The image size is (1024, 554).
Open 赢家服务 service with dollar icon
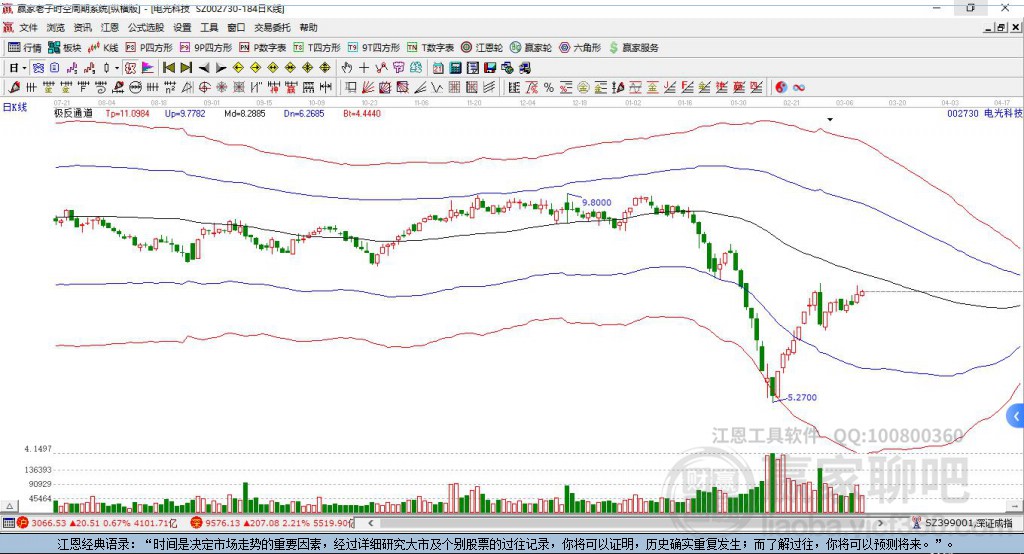click(x=633, y=48)
